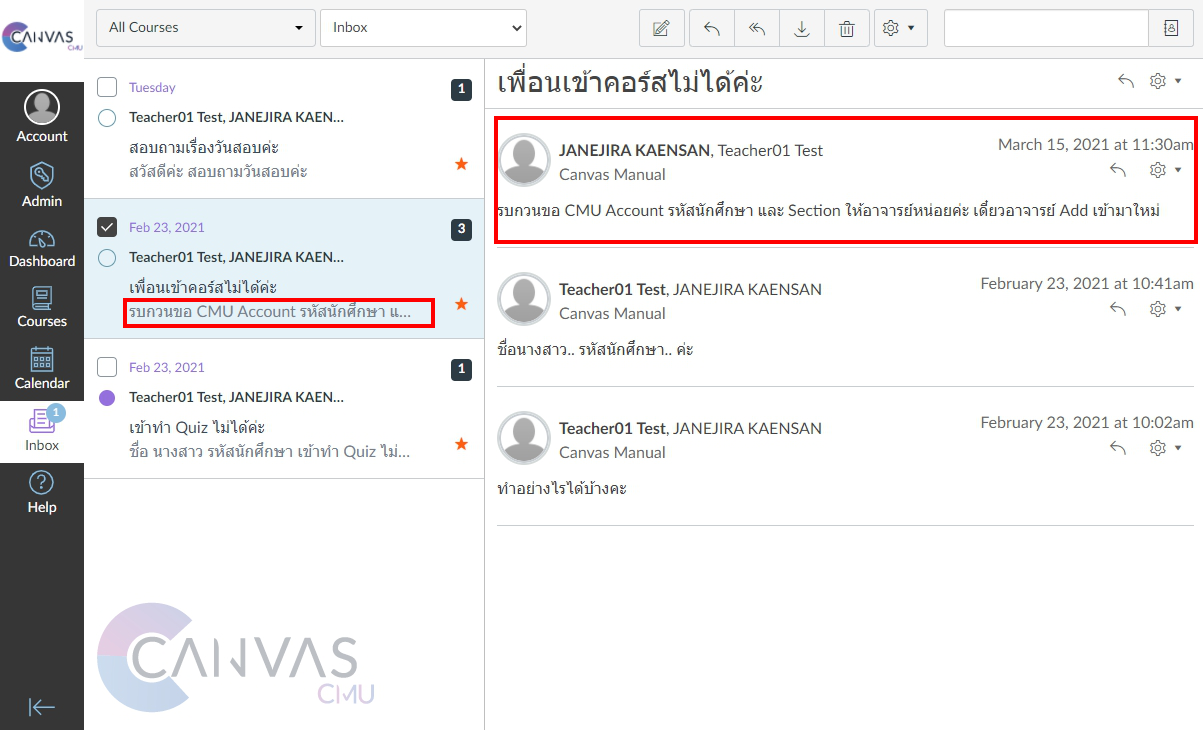Image resolution: width=1203 pixels, height=730 pixels.
Task: Go to Calendar in the sidebar
Action: point(42,368)
